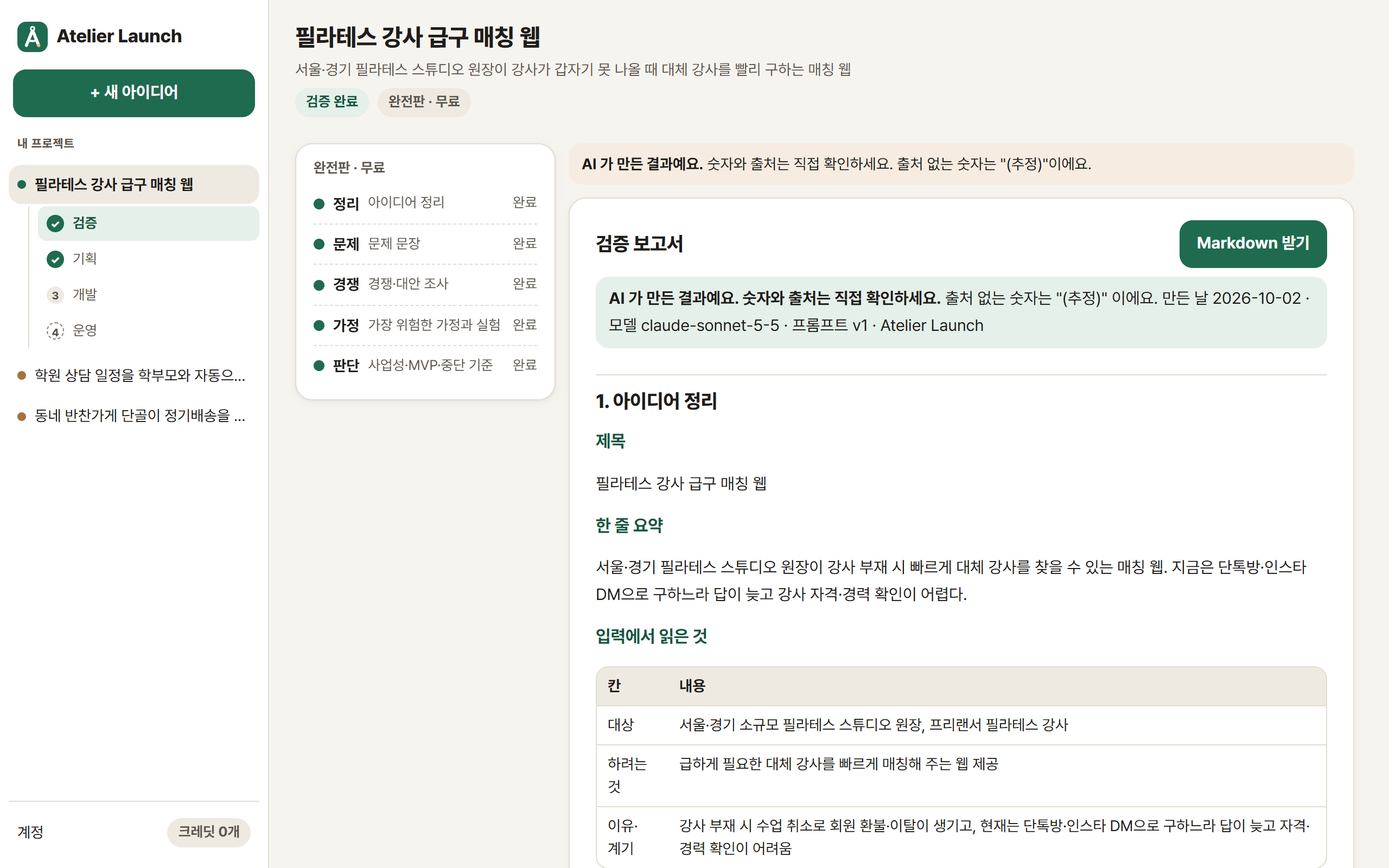Click the 제목 subheading
Screen dimensions: 1389x868
(x=610, y=441)
